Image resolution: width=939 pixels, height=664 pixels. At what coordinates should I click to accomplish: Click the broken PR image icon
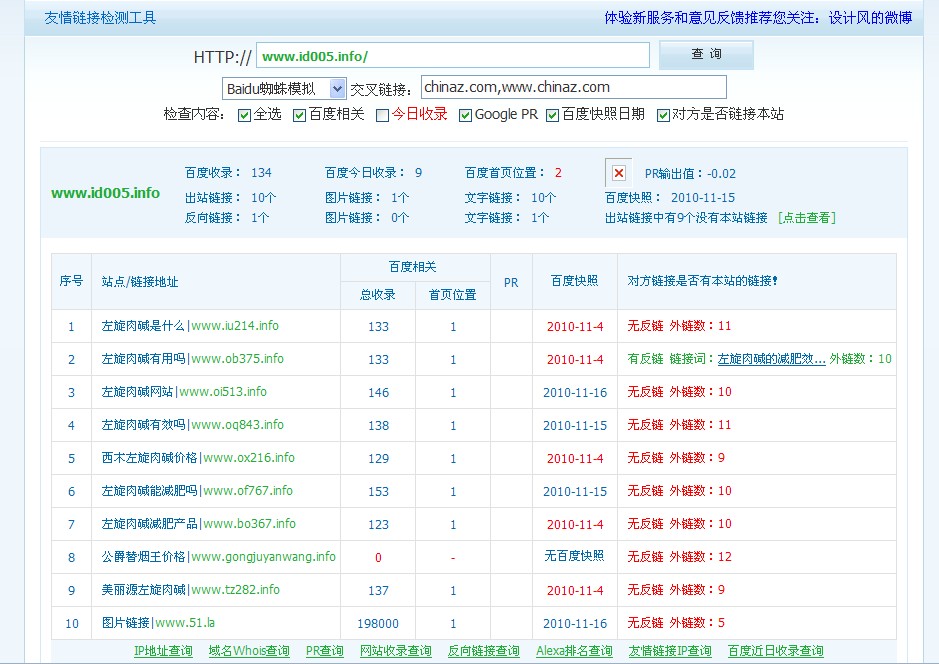pyautogui.click(x=619, y=173)
